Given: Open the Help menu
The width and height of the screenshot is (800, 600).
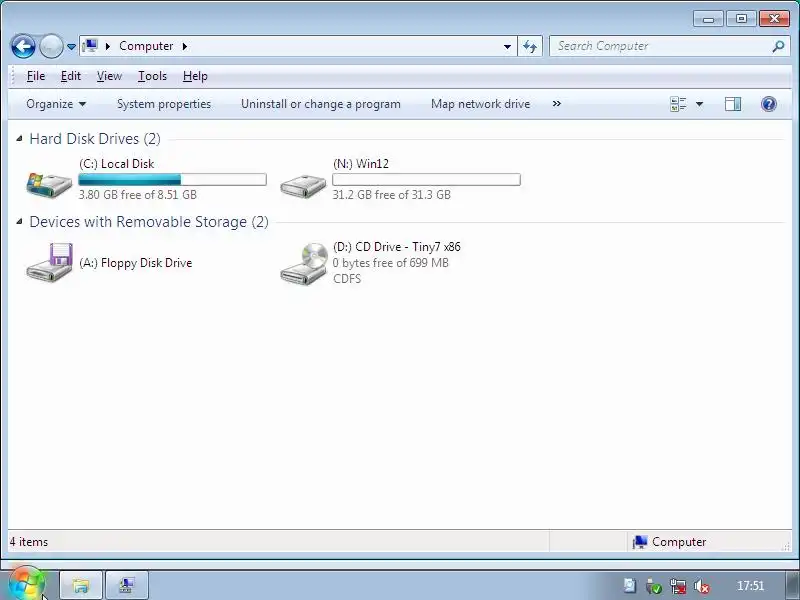Looking at the screenshot, I should [x=195, y=76].
